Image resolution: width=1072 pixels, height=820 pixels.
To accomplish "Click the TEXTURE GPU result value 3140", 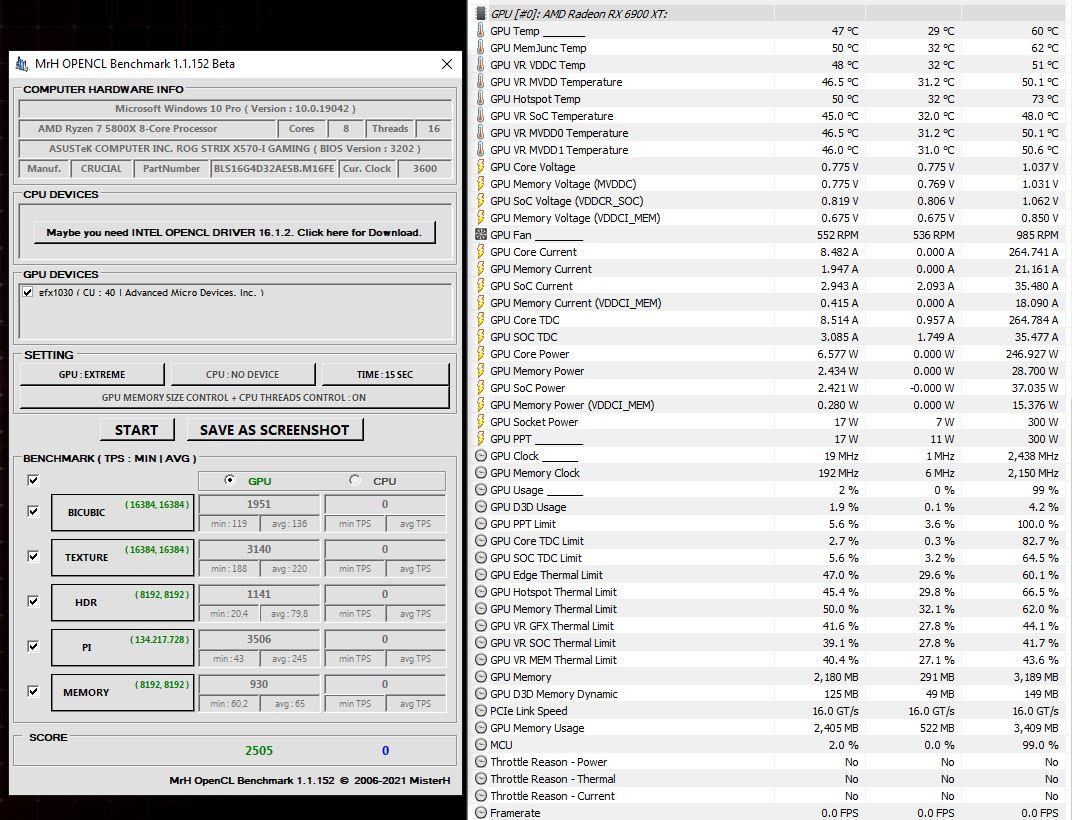I will (x=259, y=549).
